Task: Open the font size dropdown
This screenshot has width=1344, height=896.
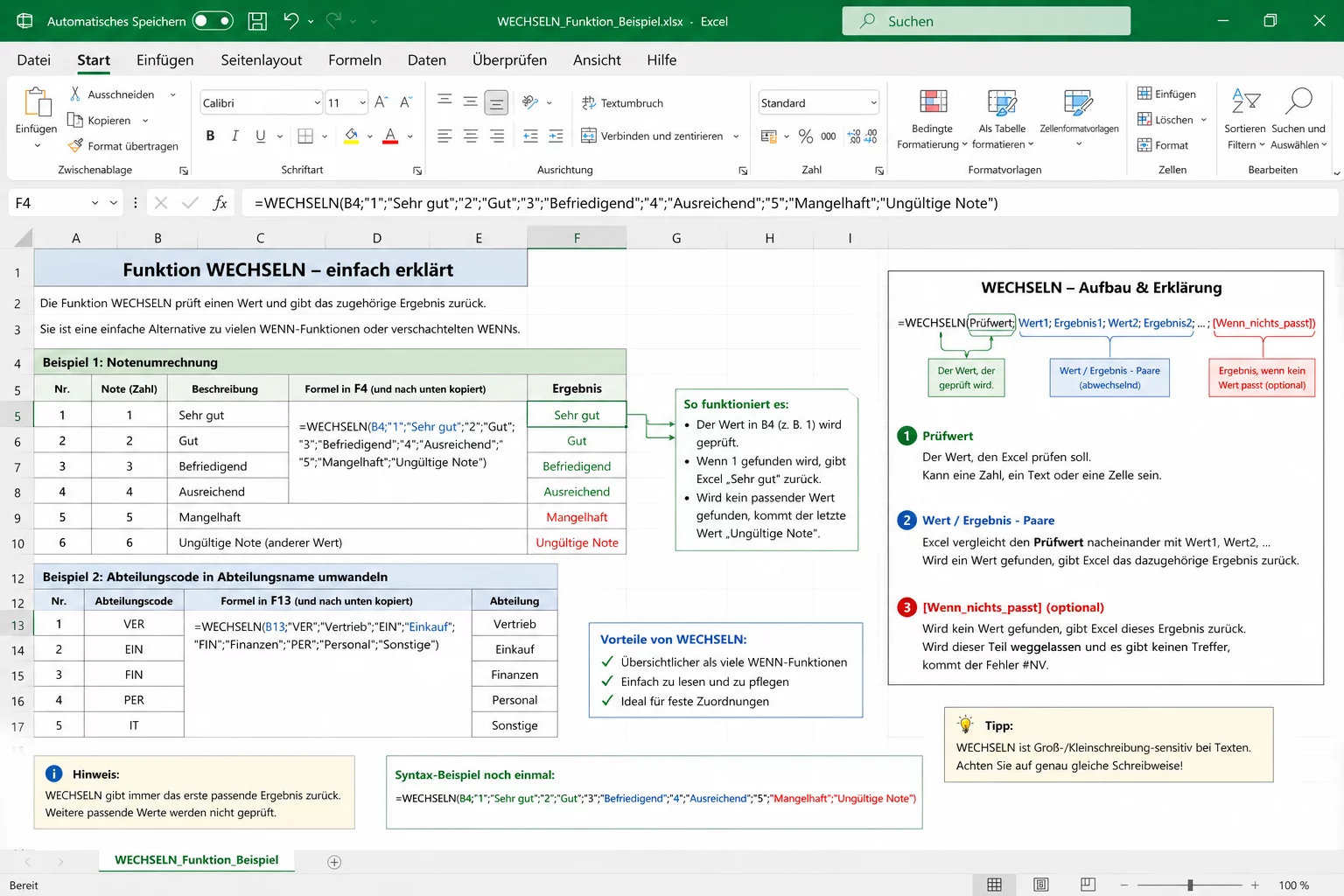Action: [362, 103]
